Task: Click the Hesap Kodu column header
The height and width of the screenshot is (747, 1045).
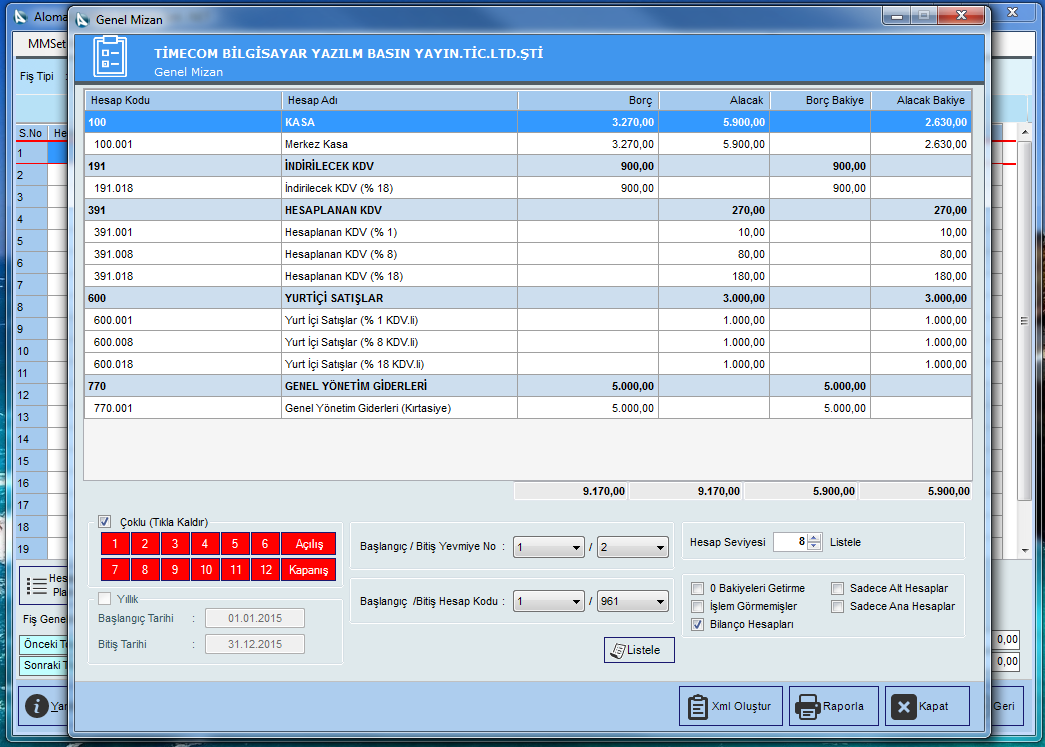Action: (x=183, y=101)
